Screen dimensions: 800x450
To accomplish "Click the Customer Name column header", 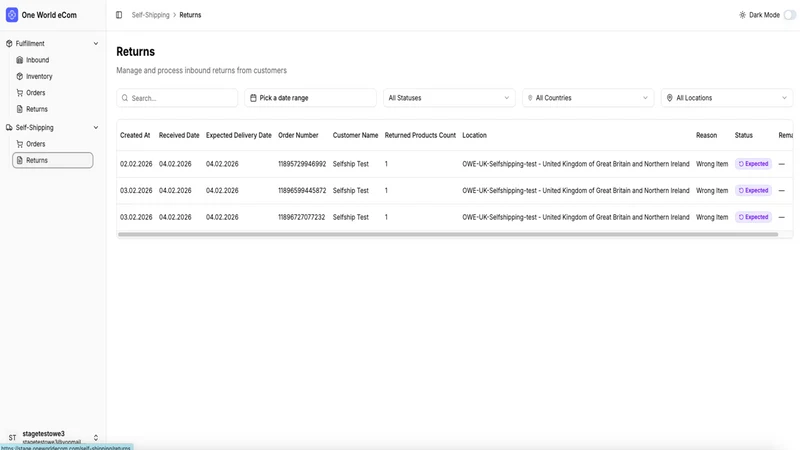I will pos(356,135).
